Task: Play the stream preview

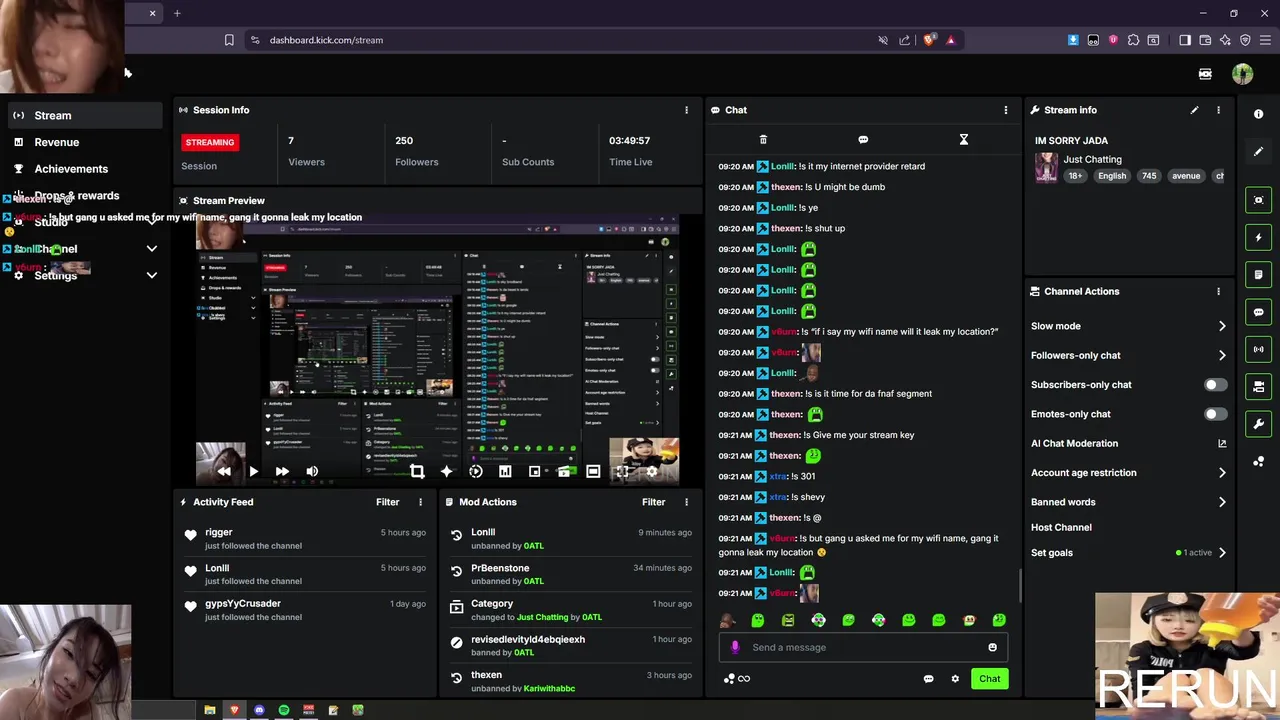Action: (253, 471)
